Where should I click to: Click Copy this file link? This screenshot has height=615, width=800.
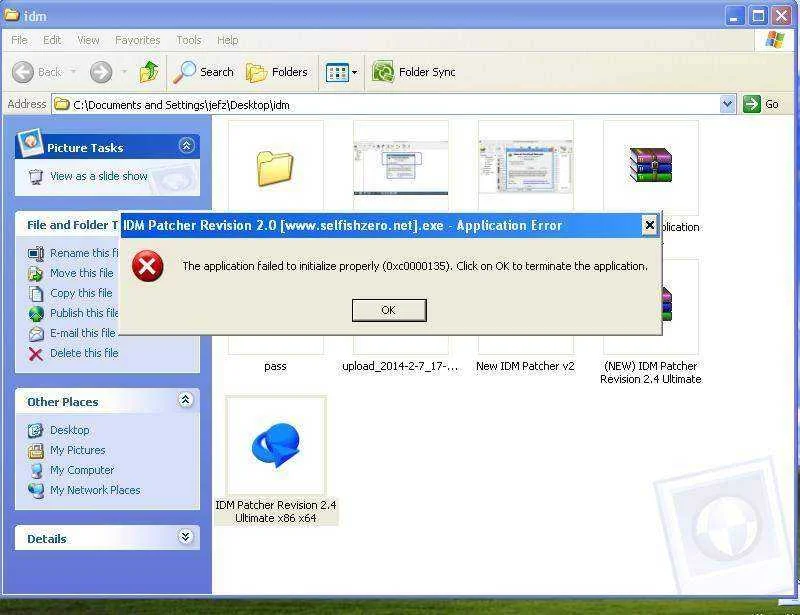pyautogui.click(x=81, y=293)
